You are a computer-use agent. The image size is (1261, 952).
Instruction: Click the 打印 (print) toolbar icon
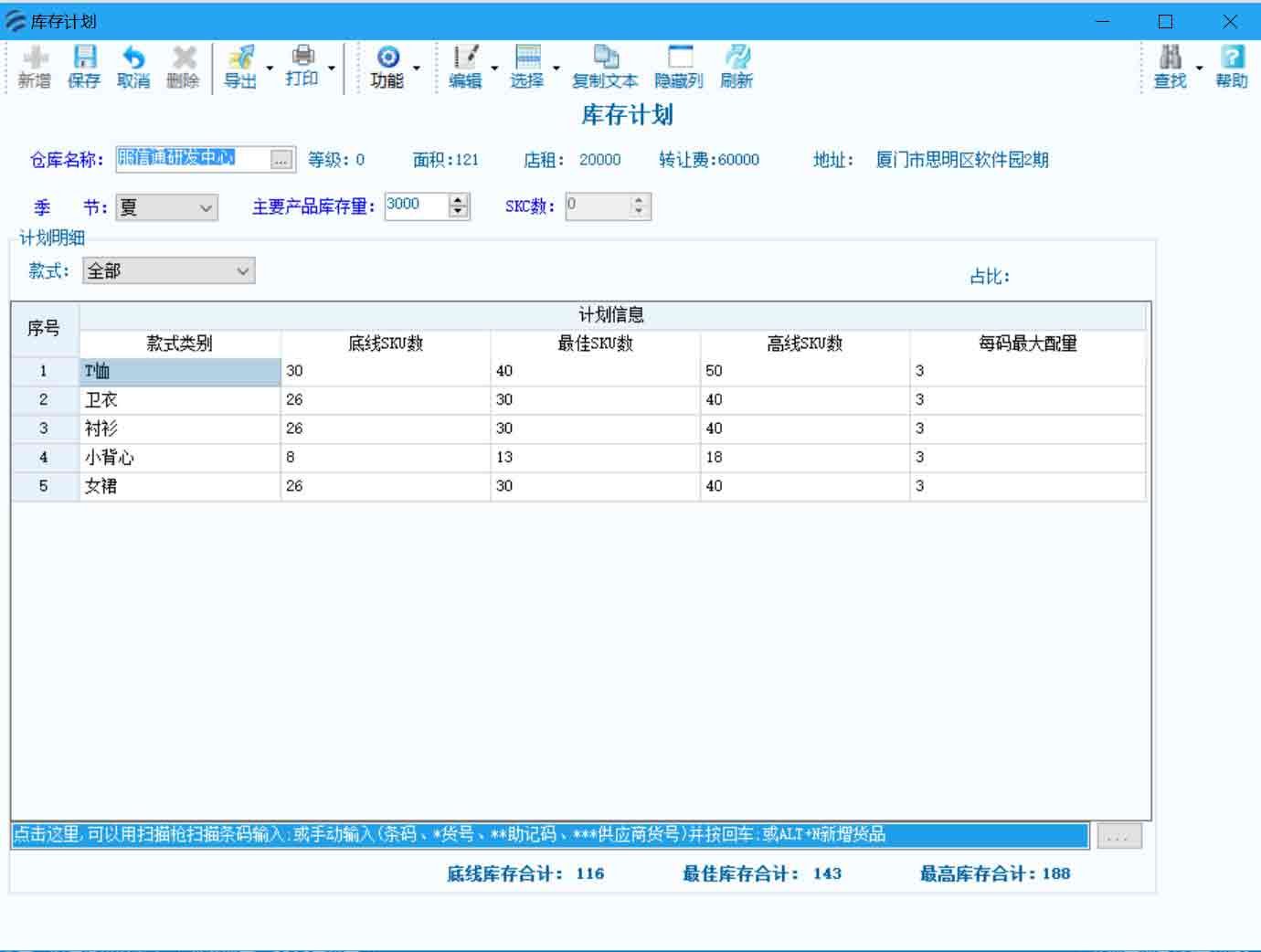tap(302, 66)
